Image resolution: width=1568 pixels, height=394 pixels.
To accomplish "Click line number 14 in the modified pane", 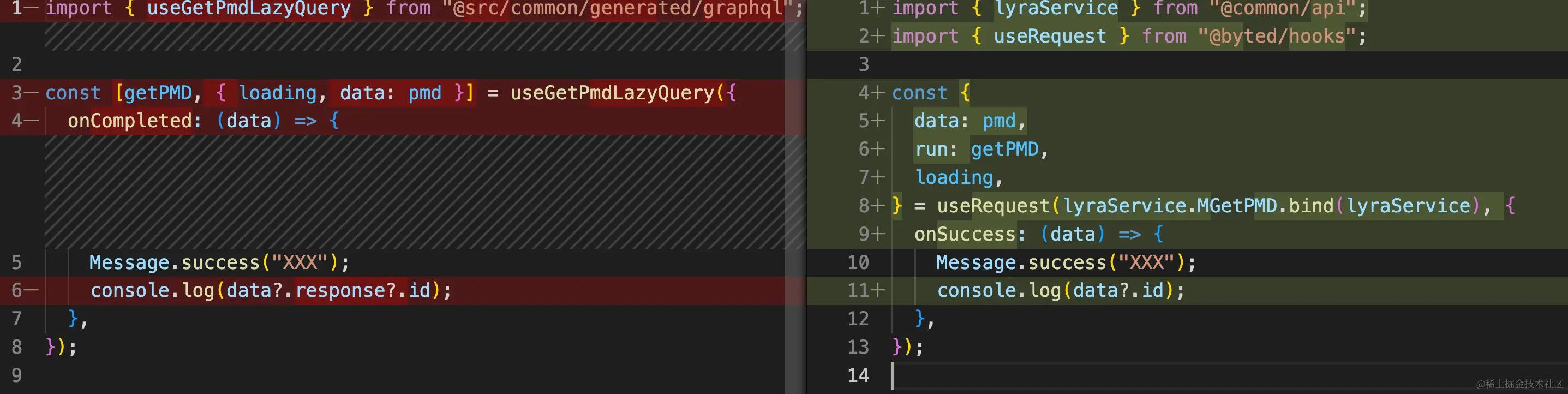I will coord(858,375).
